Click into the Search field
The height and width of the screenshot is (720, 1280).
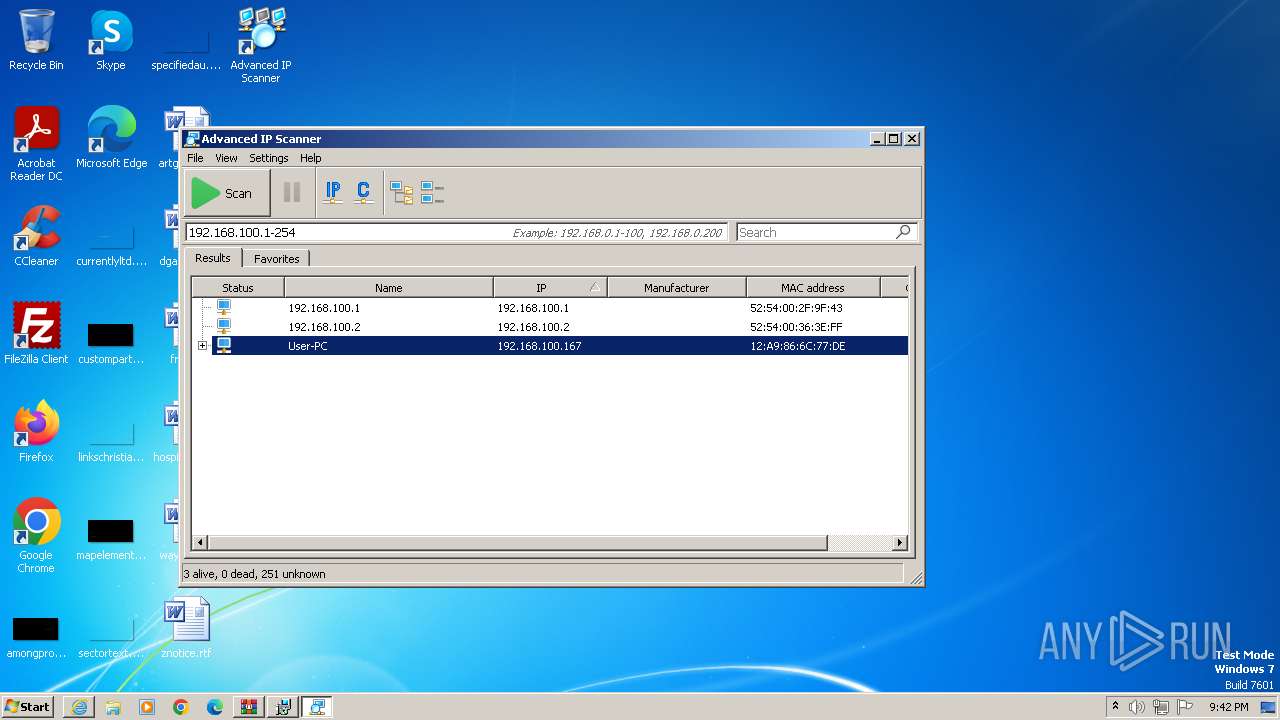pyautogui.click(x=815, y=232)
